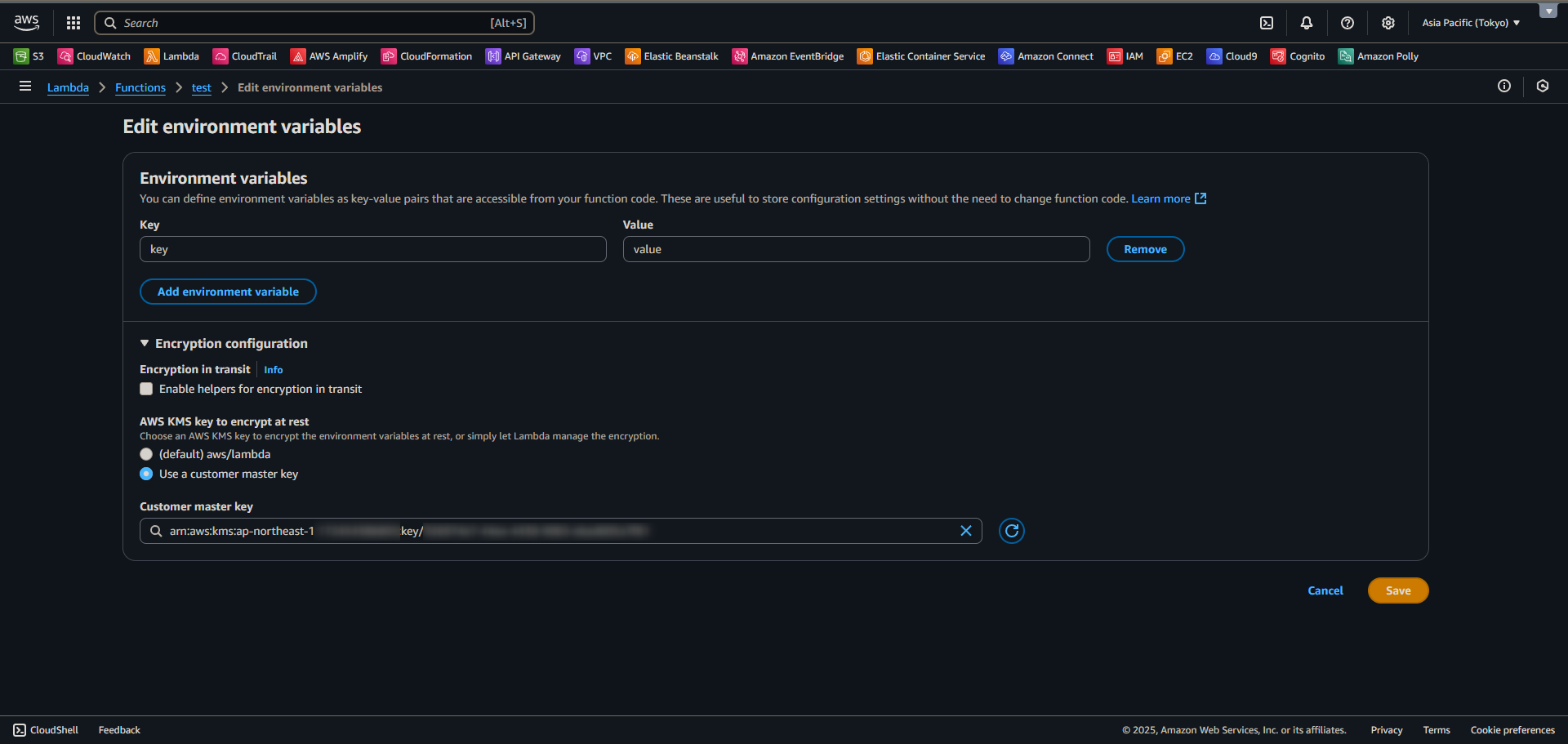The image size is (1568, 744).
Task: Enable helpers for encryption in transit
Action: point(146,390)
